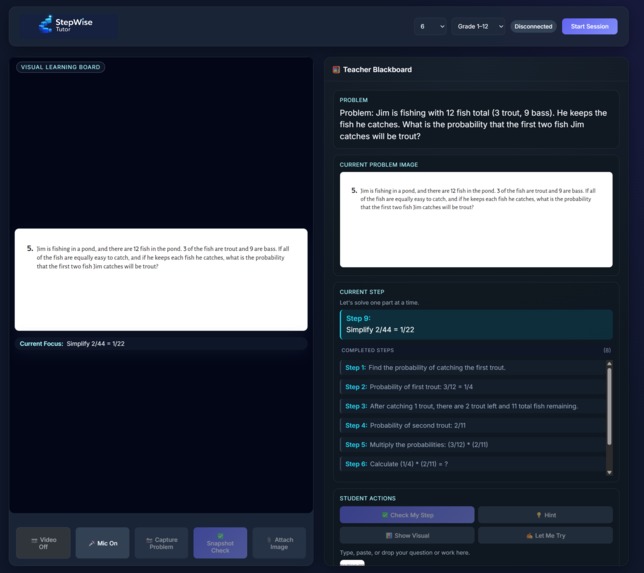
Task: Start a new tutoring session
Action: click(589, 26)
